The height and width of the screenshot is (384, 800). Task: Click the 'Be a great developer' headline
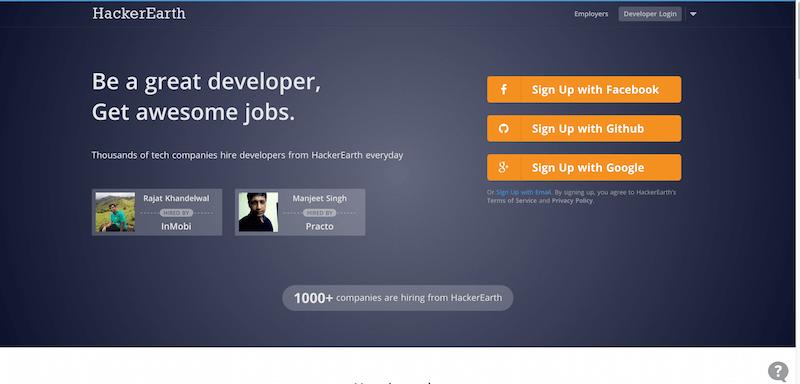click(207, 82)
